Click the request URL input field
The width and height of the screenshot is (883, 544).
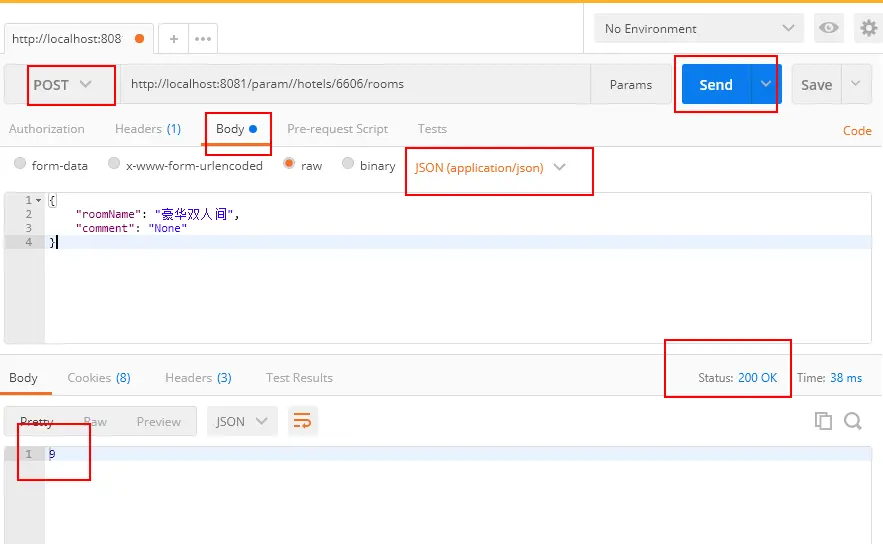click(356, 84)
